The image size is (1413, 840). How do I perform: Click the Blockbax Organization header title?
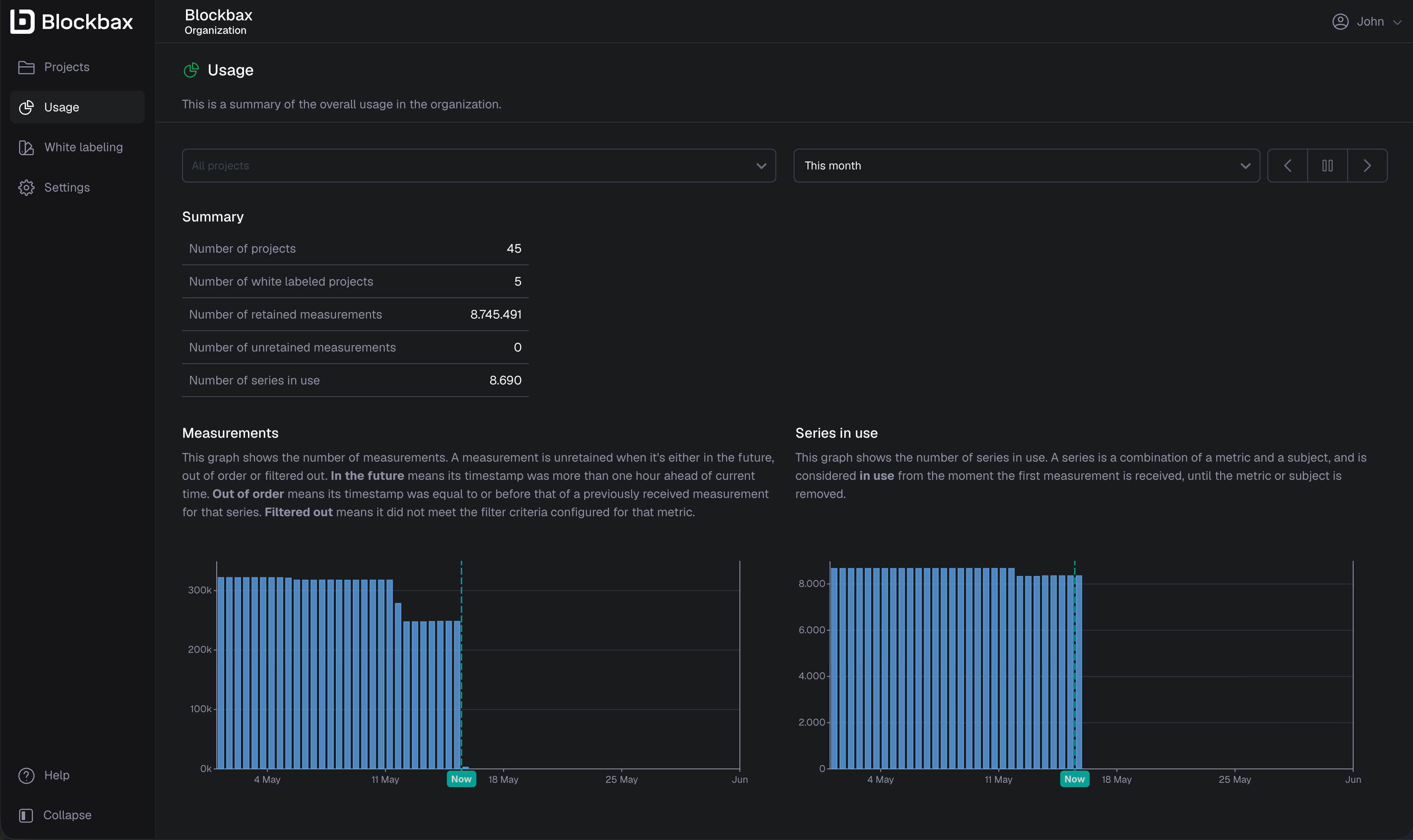218,22
